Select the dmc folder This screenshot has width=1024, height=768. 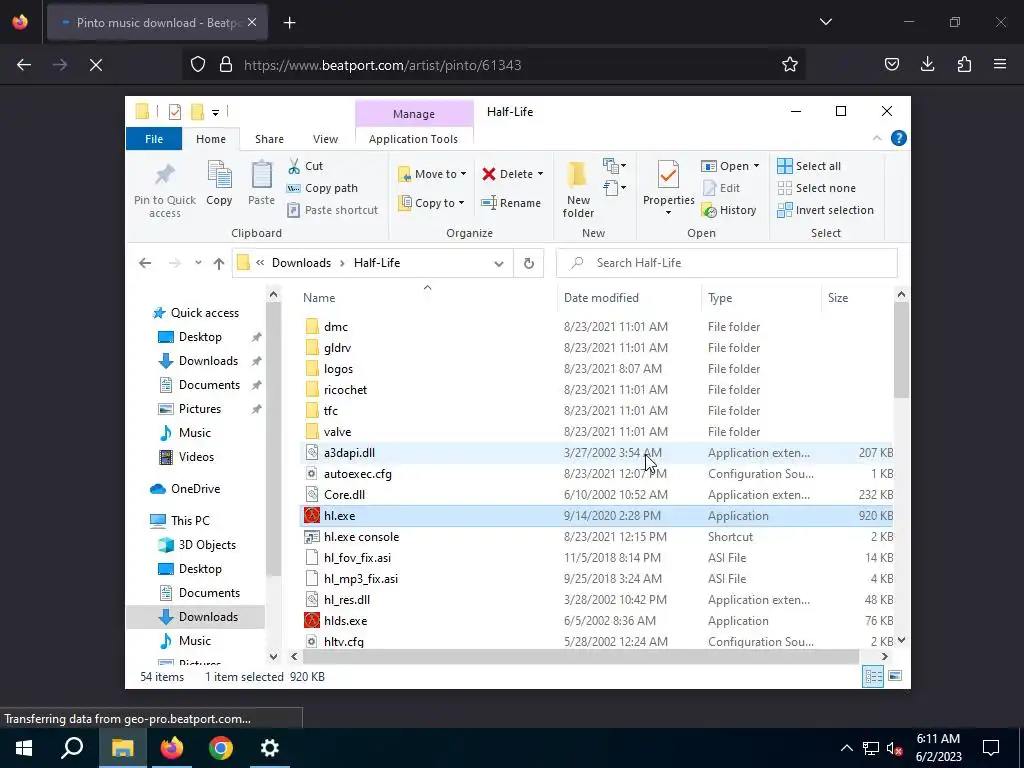(336, 327)
